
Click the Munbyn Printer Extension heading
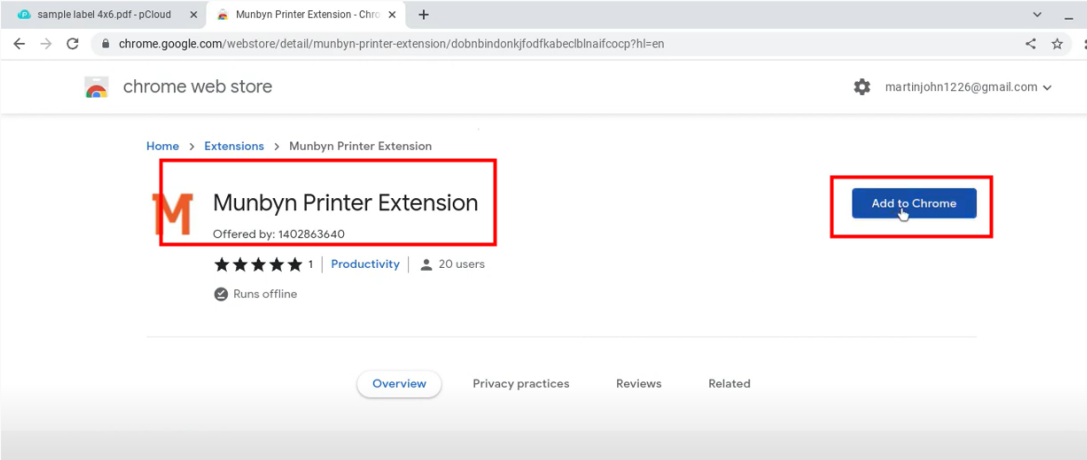click(345, 203)
